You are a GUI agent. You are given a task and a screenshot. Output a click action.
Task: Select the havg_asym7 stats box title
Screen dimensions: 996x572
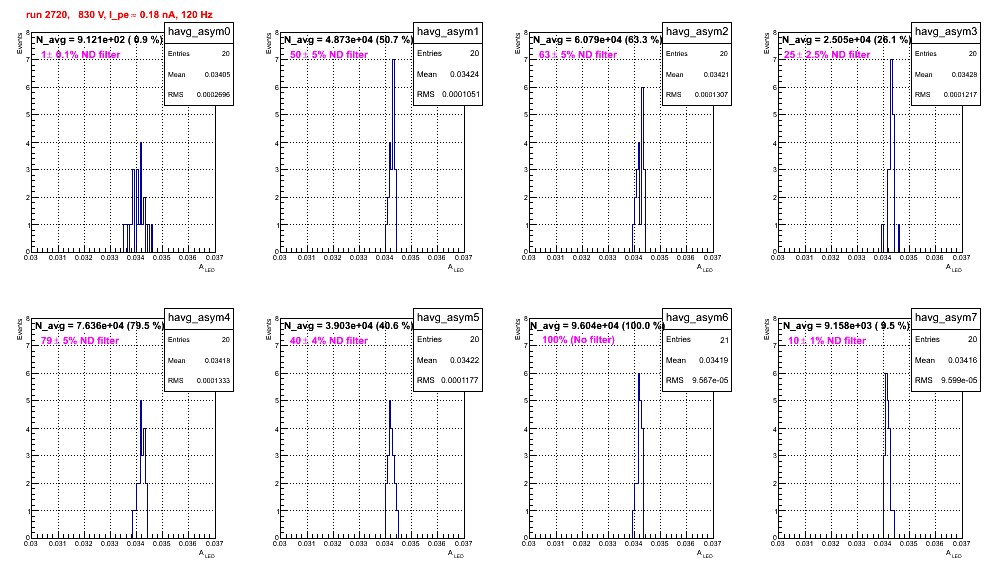[946, 318]
